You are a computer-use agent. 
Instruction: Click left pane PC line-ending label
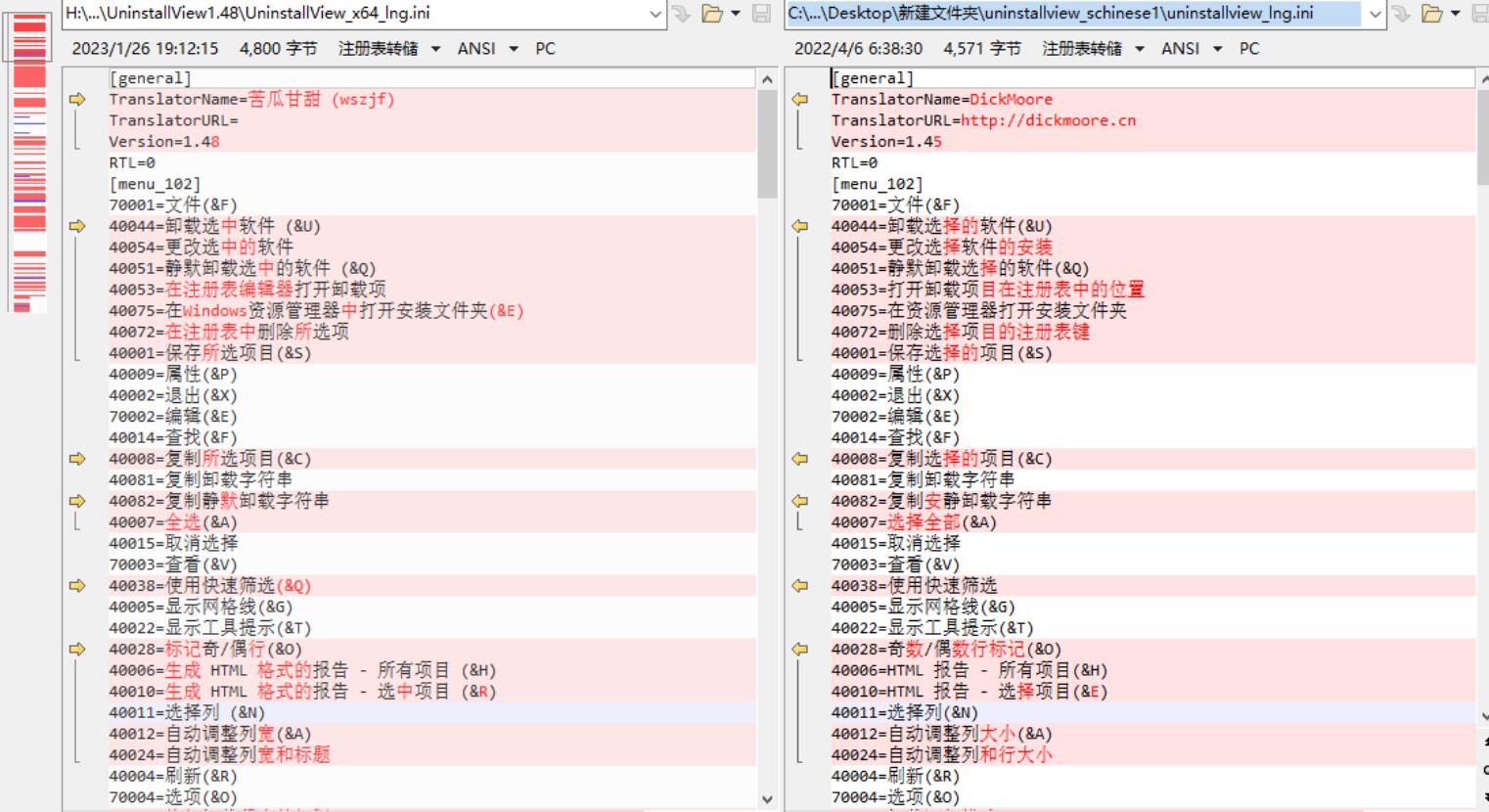click(546, 49)
